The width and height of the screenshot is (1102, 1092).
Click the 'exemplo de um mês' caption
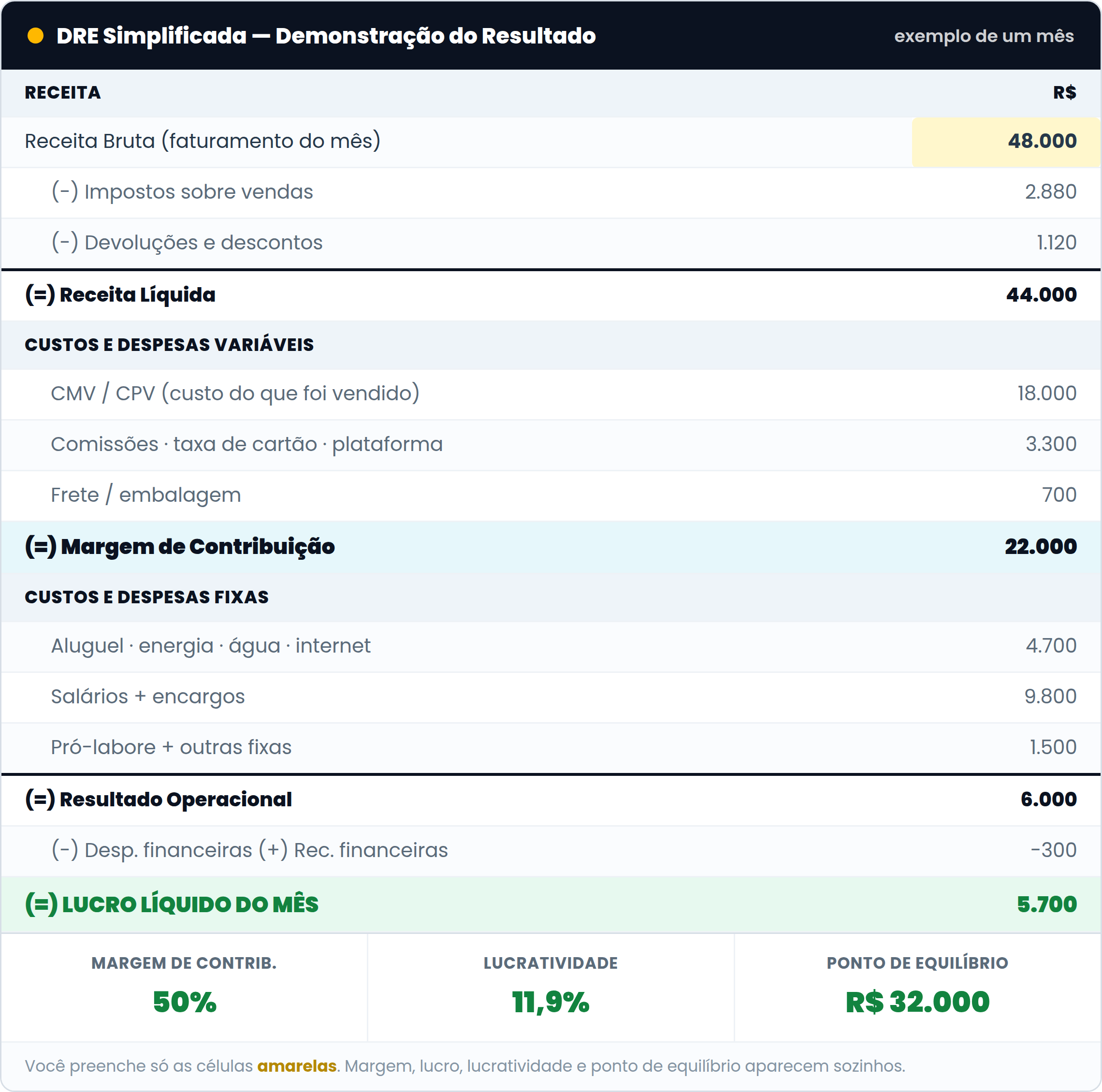point(984,36)
